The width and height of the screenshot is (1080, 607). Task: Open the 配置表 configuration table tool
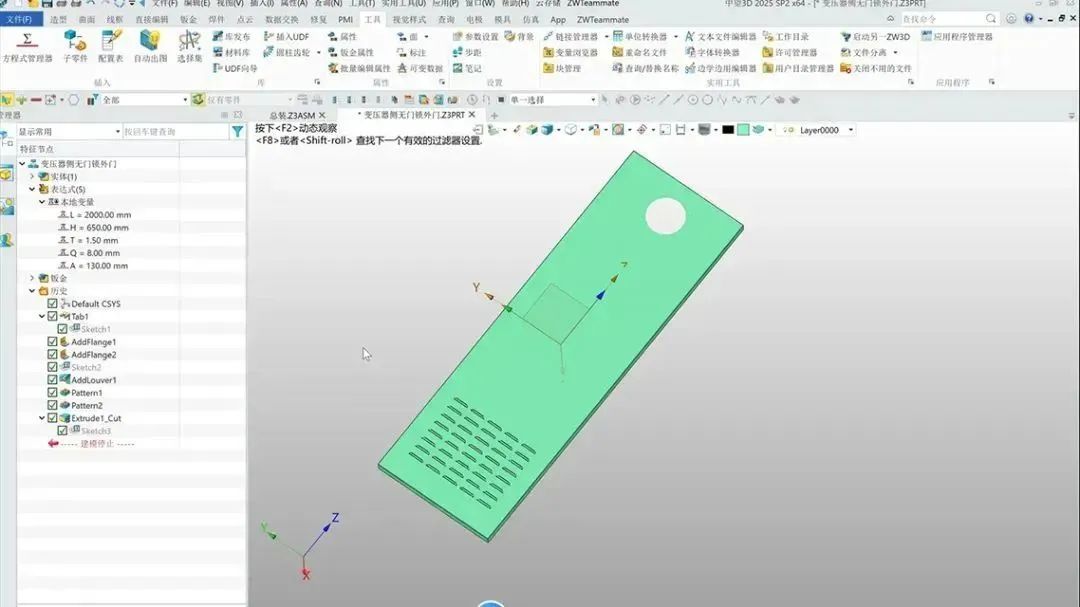(110, 45)
